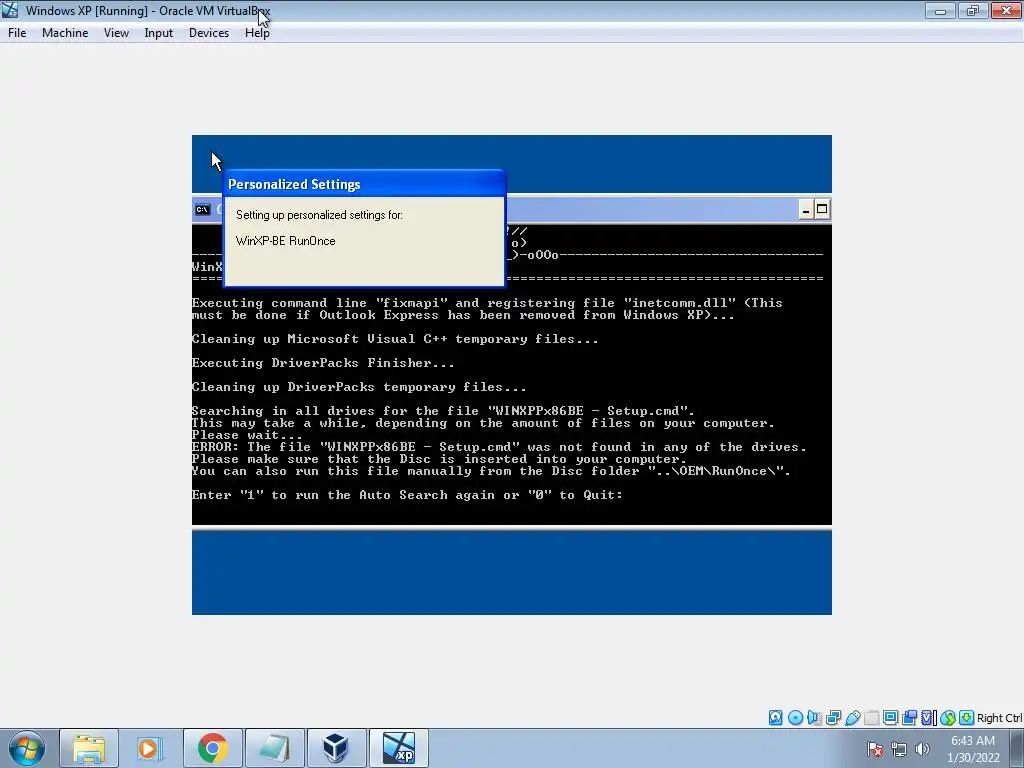Click the mouse integration indicator icon
This screenshot has width=1024, height=768.
coord(948,718)
